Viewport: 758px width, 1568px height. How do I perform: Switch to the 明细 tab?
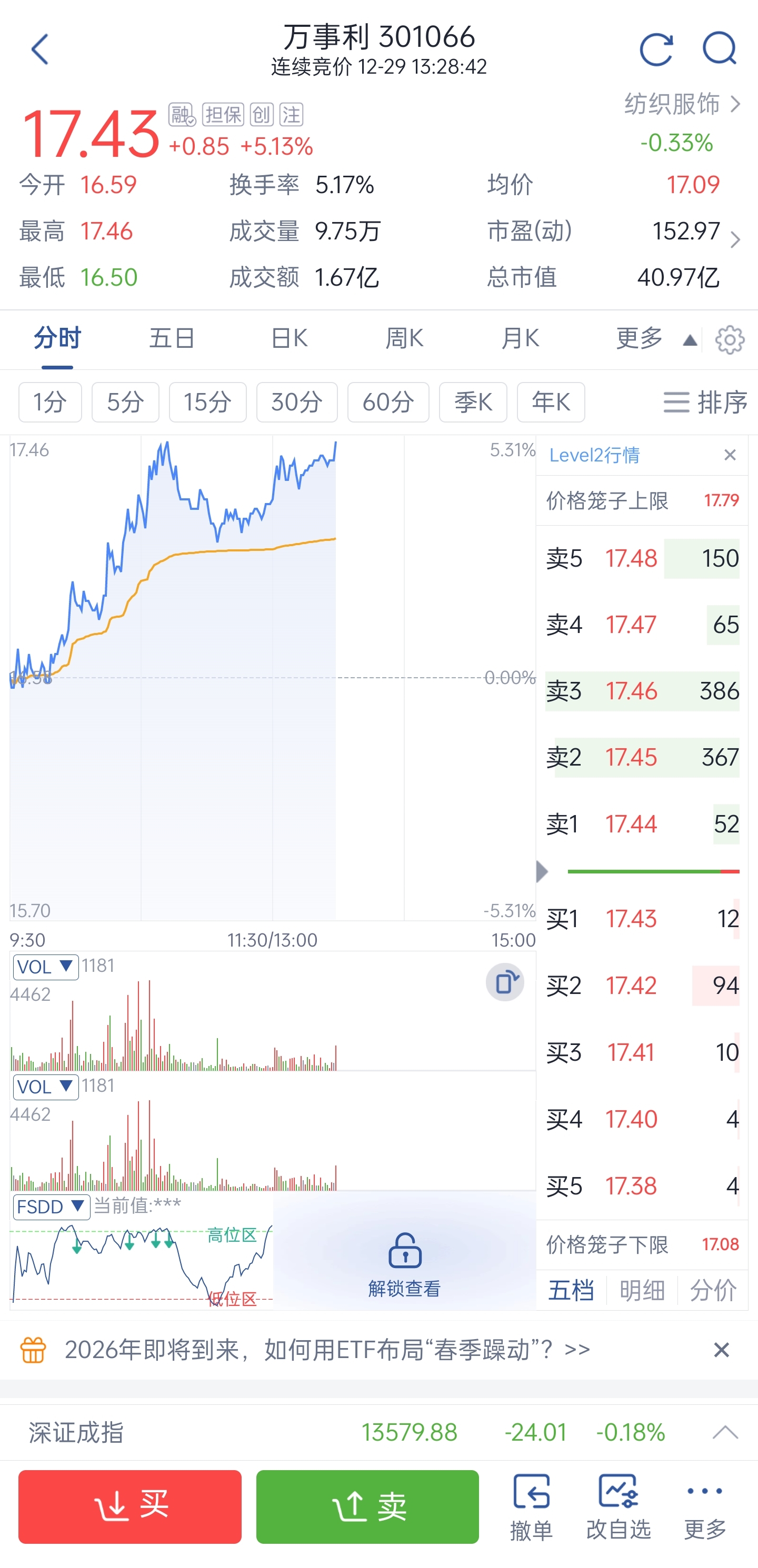pyautogui.click(x=642, y=1290)
